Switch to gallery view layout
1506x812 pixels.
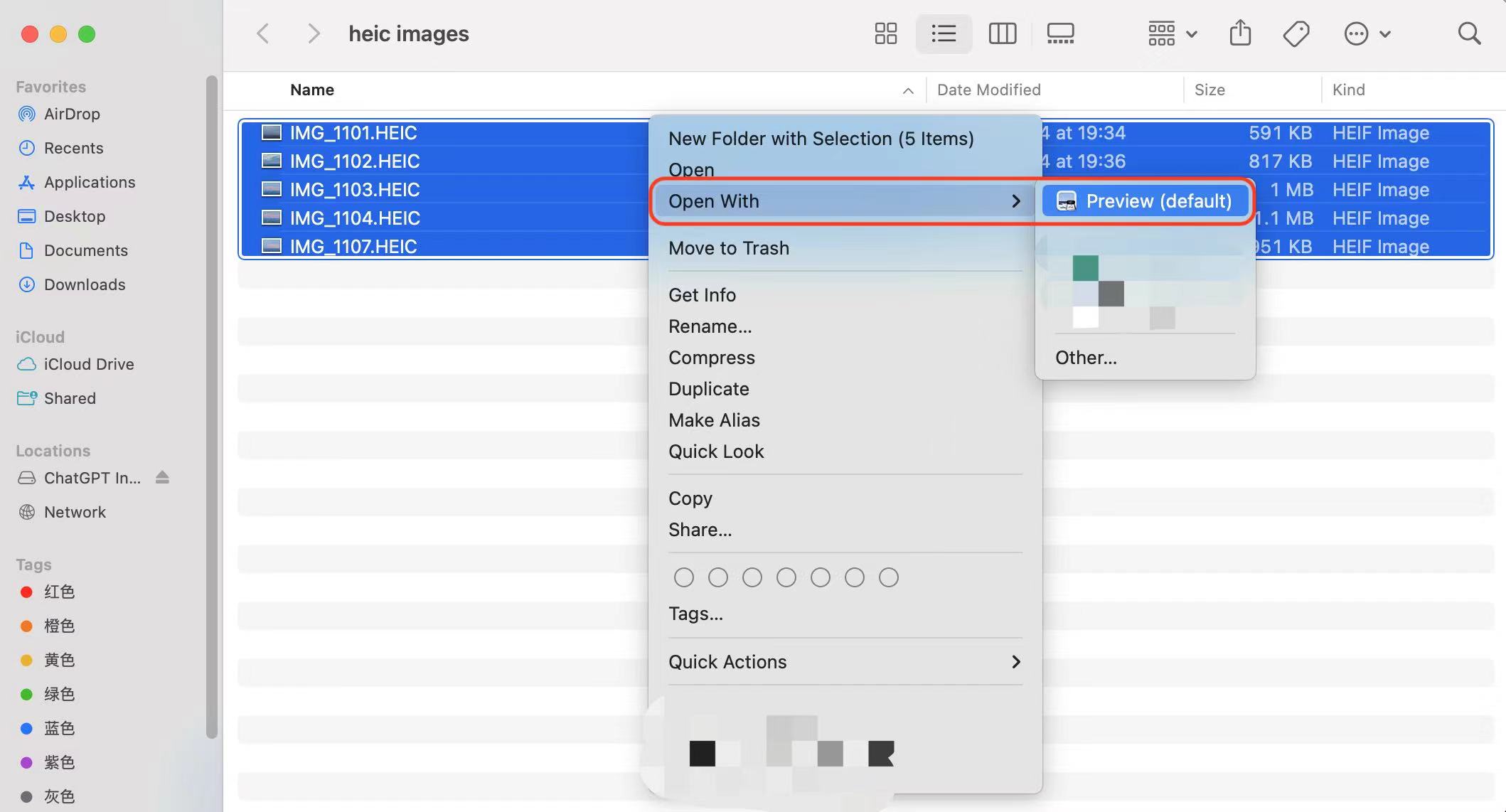pos(1060,33)
